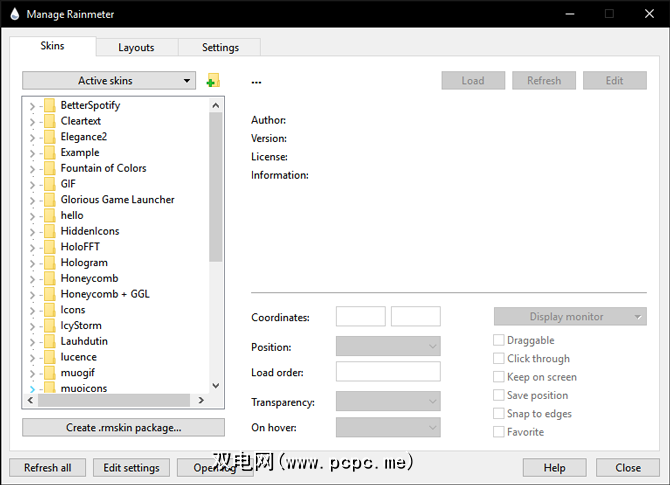Click the Hologram folder icon

coord(48,262)
